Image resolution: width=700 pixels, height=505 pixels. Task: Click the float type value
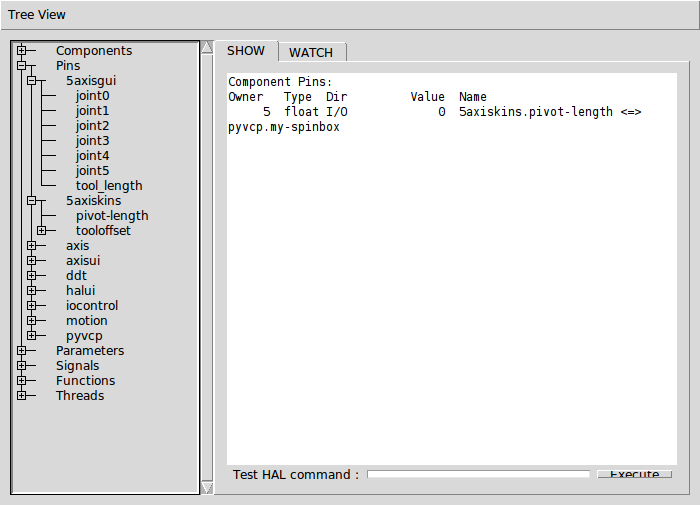pos(301,112)
